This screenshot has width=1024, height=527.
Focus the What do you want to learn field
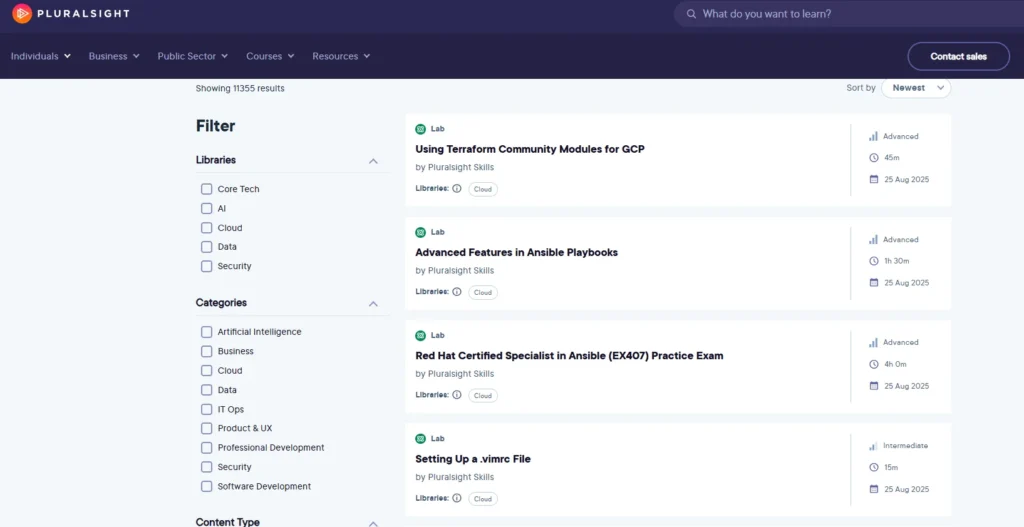[x=849, y=14]
